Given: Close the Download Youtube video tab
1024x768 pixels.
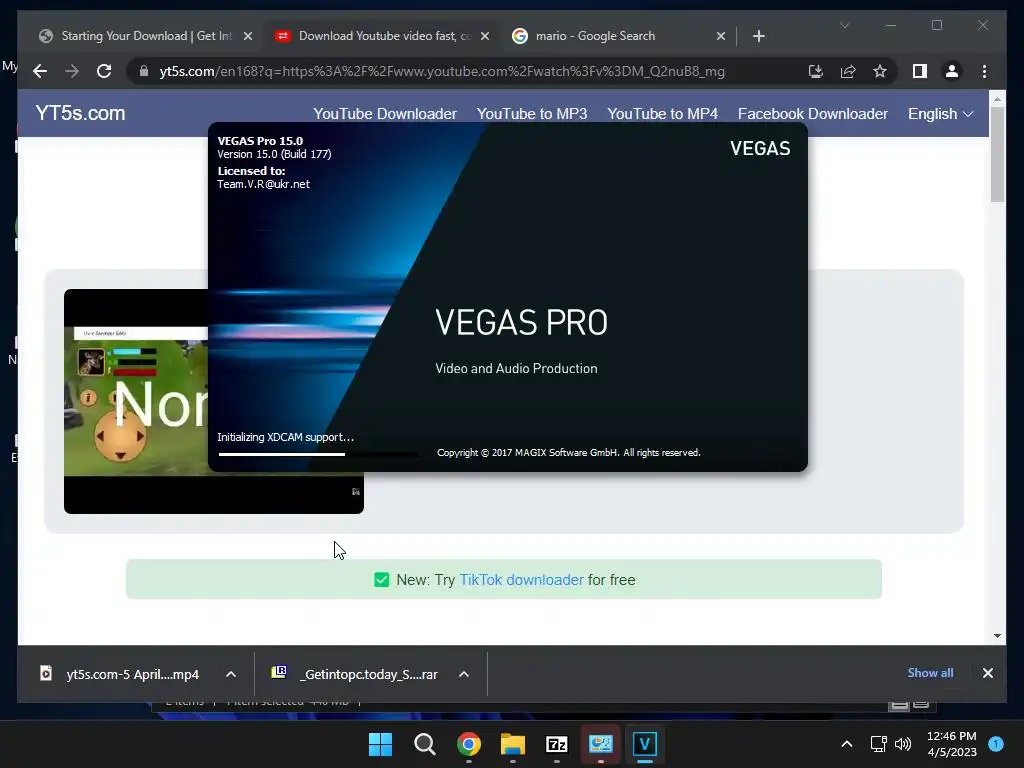Looking at the screenshot, I should tap(485, 36).
